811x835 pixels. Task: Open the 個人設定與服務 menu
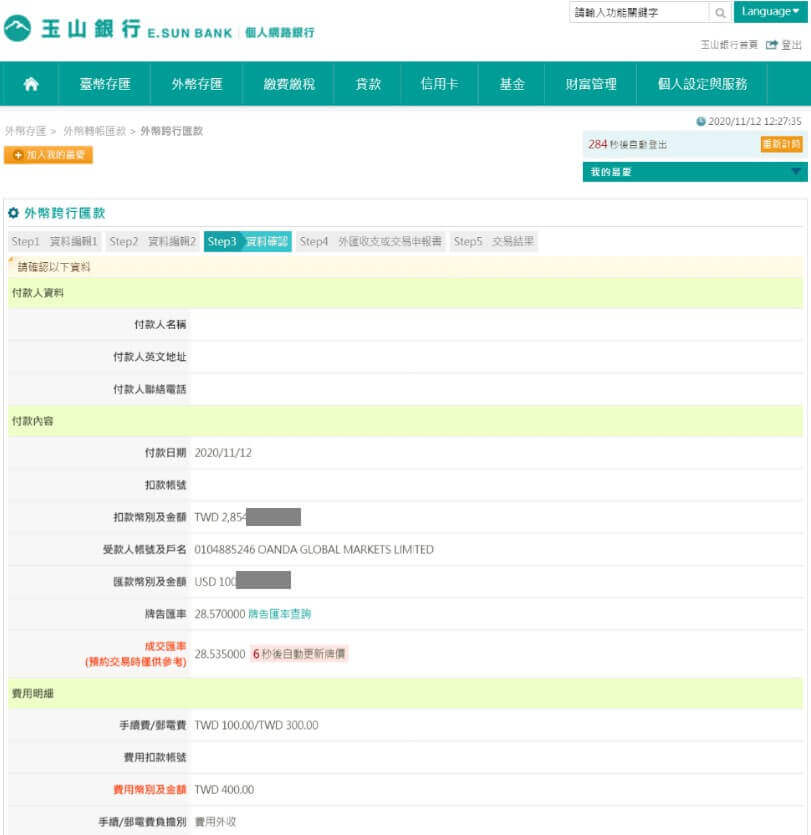coord(702,84)
